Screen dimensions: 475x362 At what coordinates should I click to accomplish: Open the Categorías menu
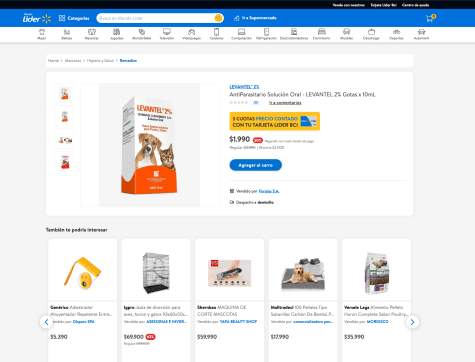click(x=74, y=18)
